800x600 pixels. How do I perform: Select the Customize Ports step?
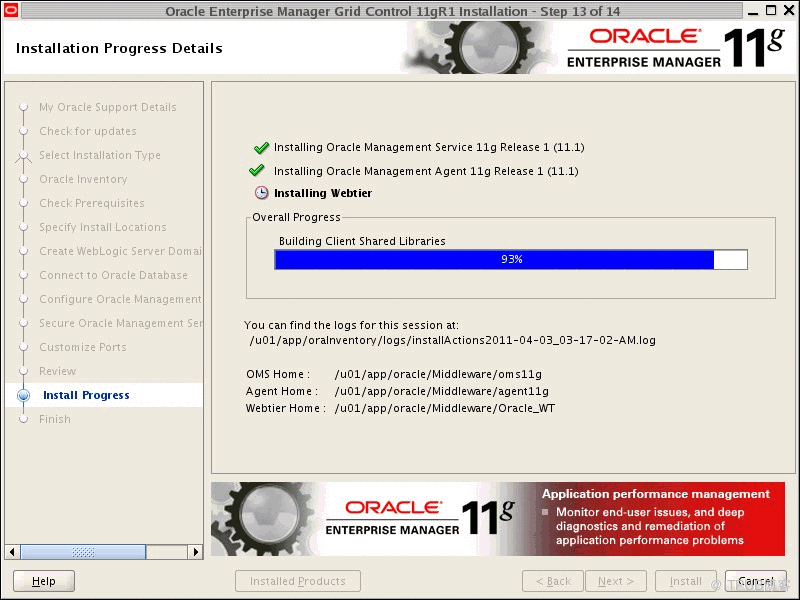coord(83,347)
